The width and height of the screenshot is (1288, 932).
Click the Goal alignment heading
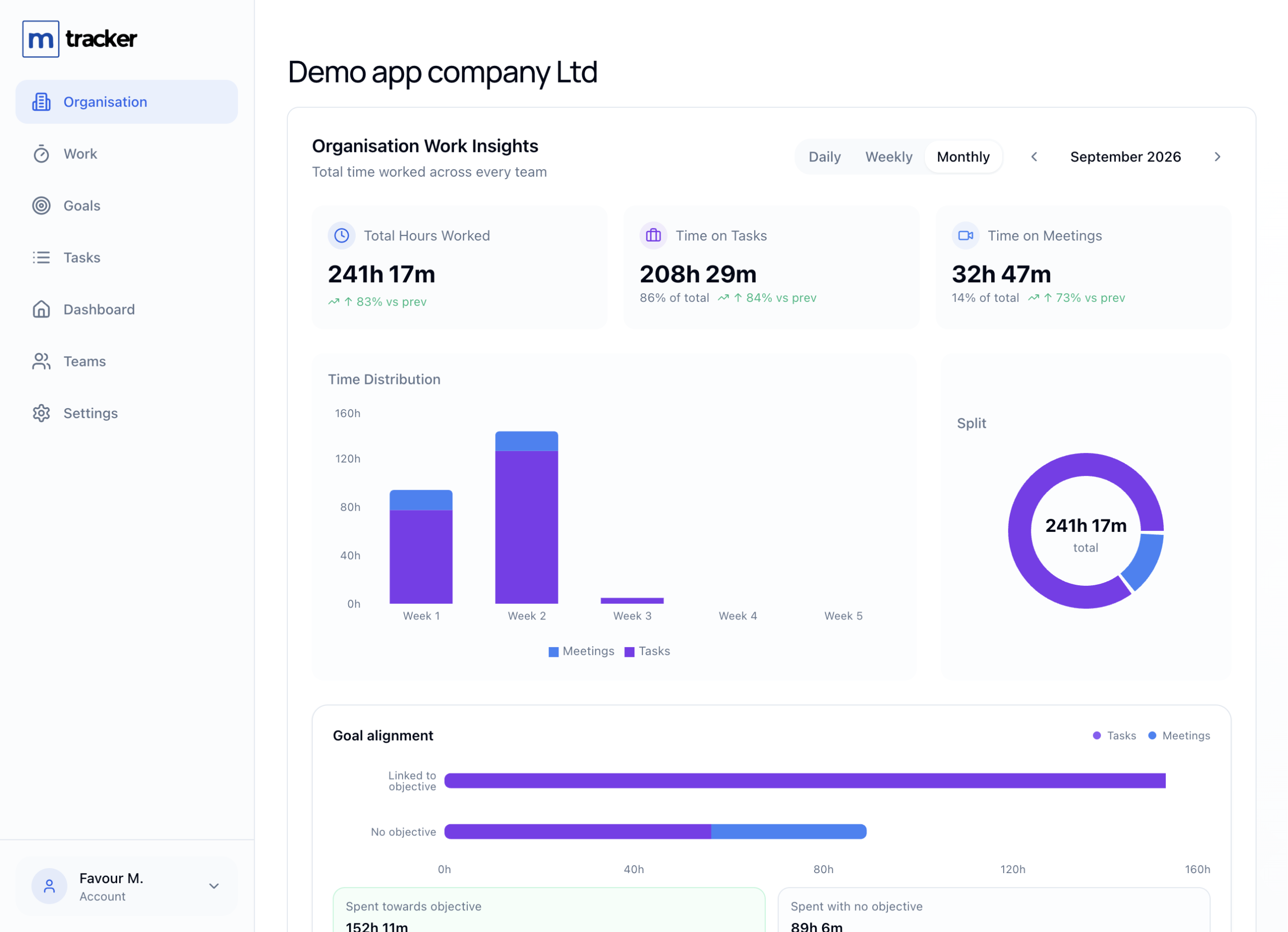(383, 736)
